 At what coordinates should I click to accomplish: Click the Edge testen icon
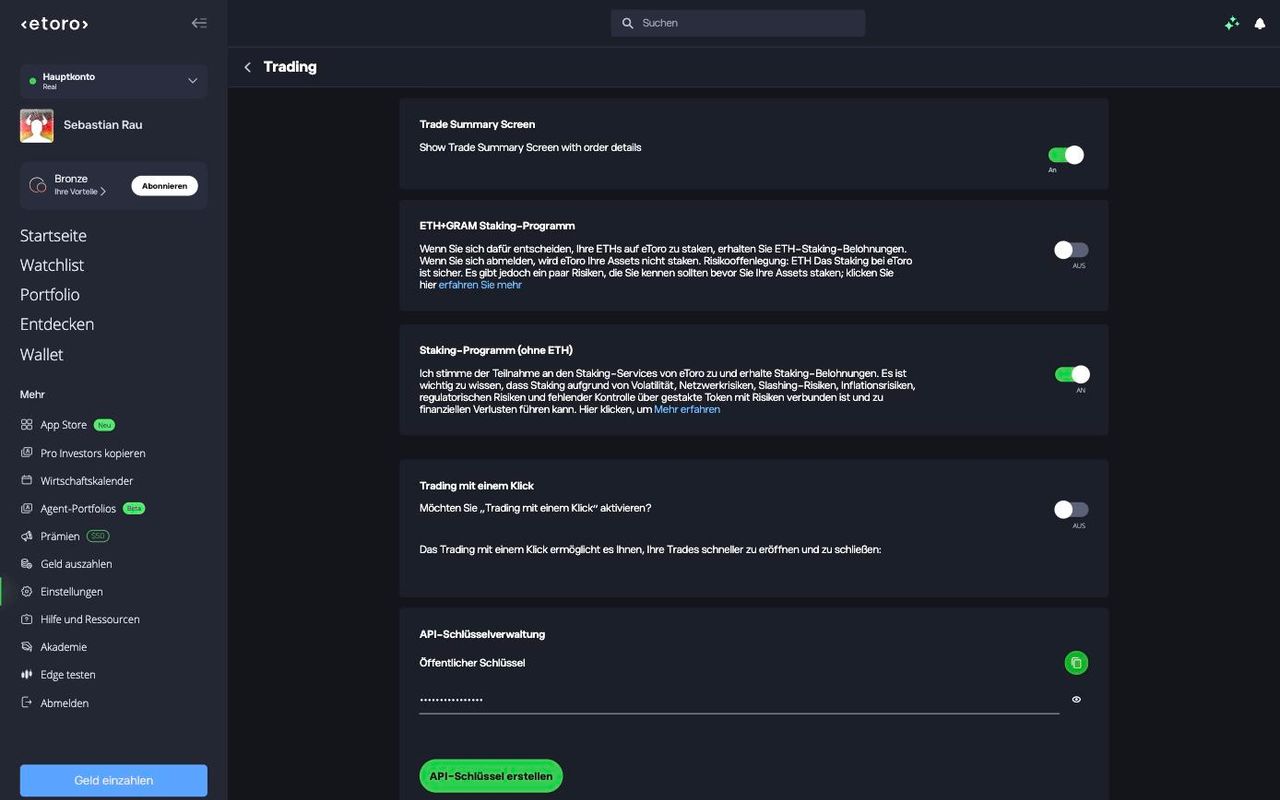click(27, 675)
